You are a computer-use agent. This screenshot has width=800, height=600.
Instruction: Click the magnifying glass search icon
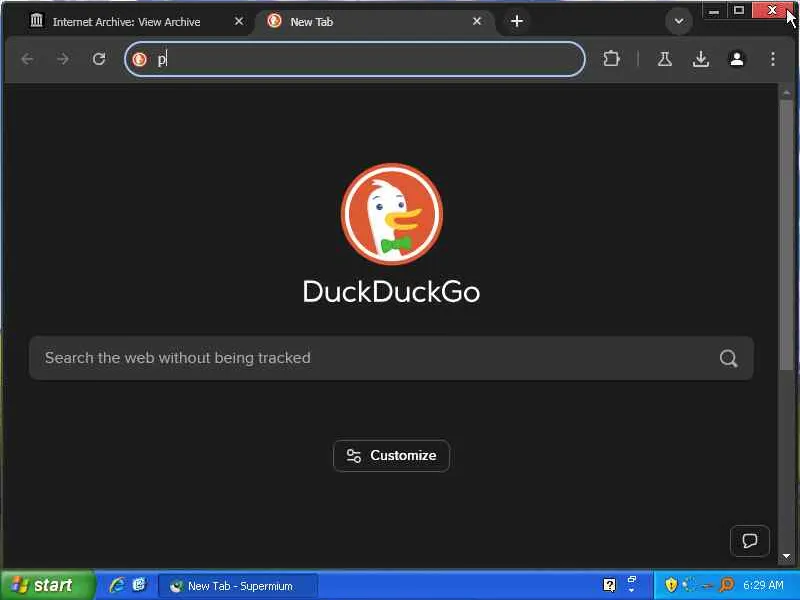(x=728, y=358)
